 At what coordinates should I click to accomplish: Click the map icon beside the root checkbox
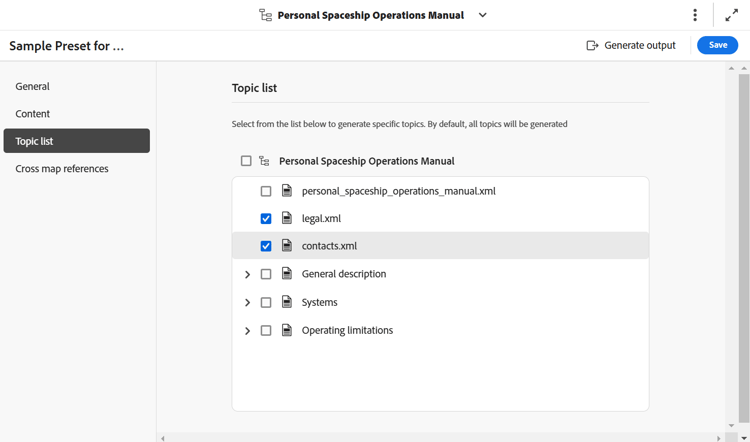pyautogui.click(x=265, y=161)
